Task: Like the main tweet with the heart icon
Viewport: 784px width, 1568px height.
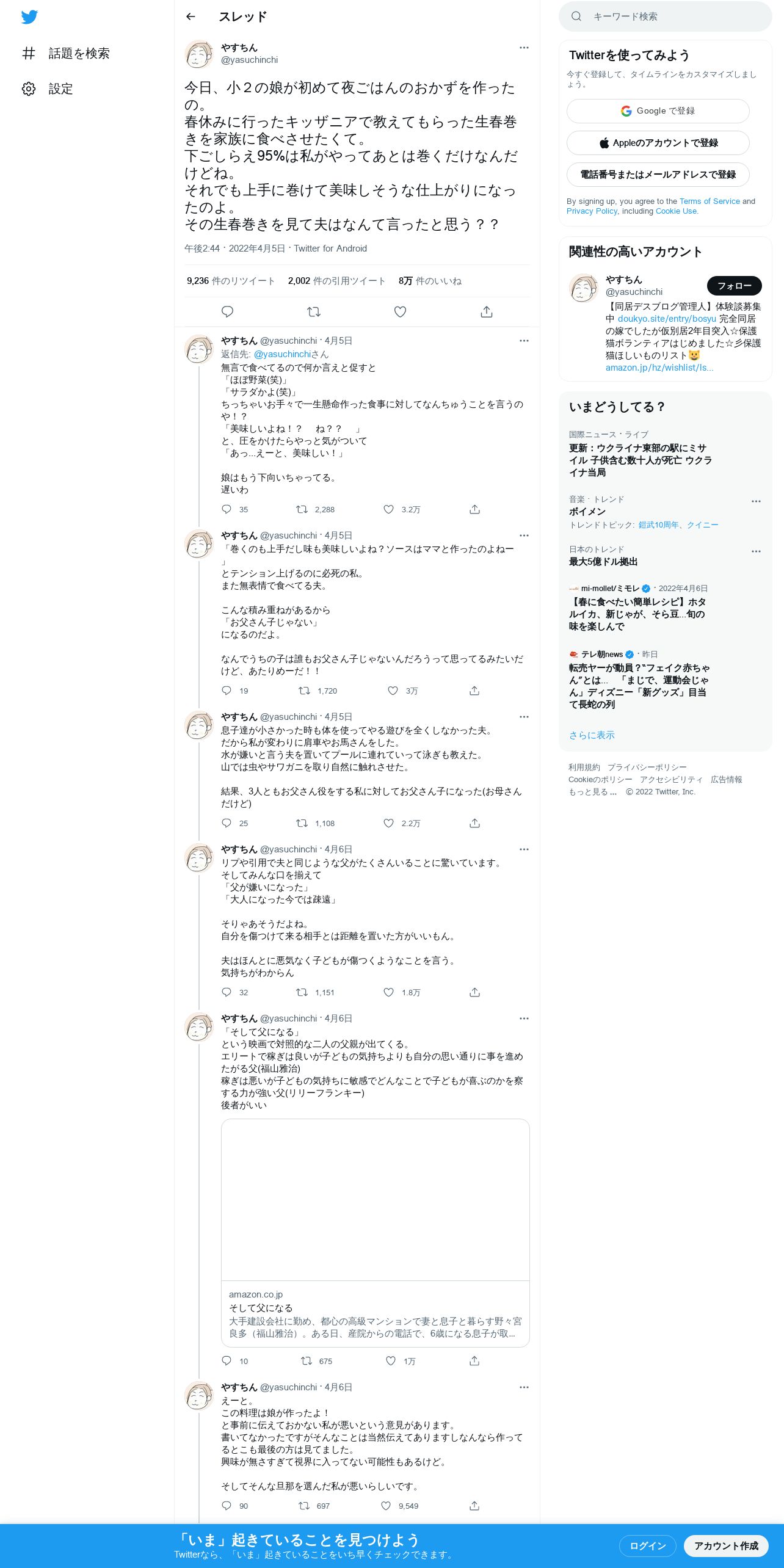Action: [400, 312]
